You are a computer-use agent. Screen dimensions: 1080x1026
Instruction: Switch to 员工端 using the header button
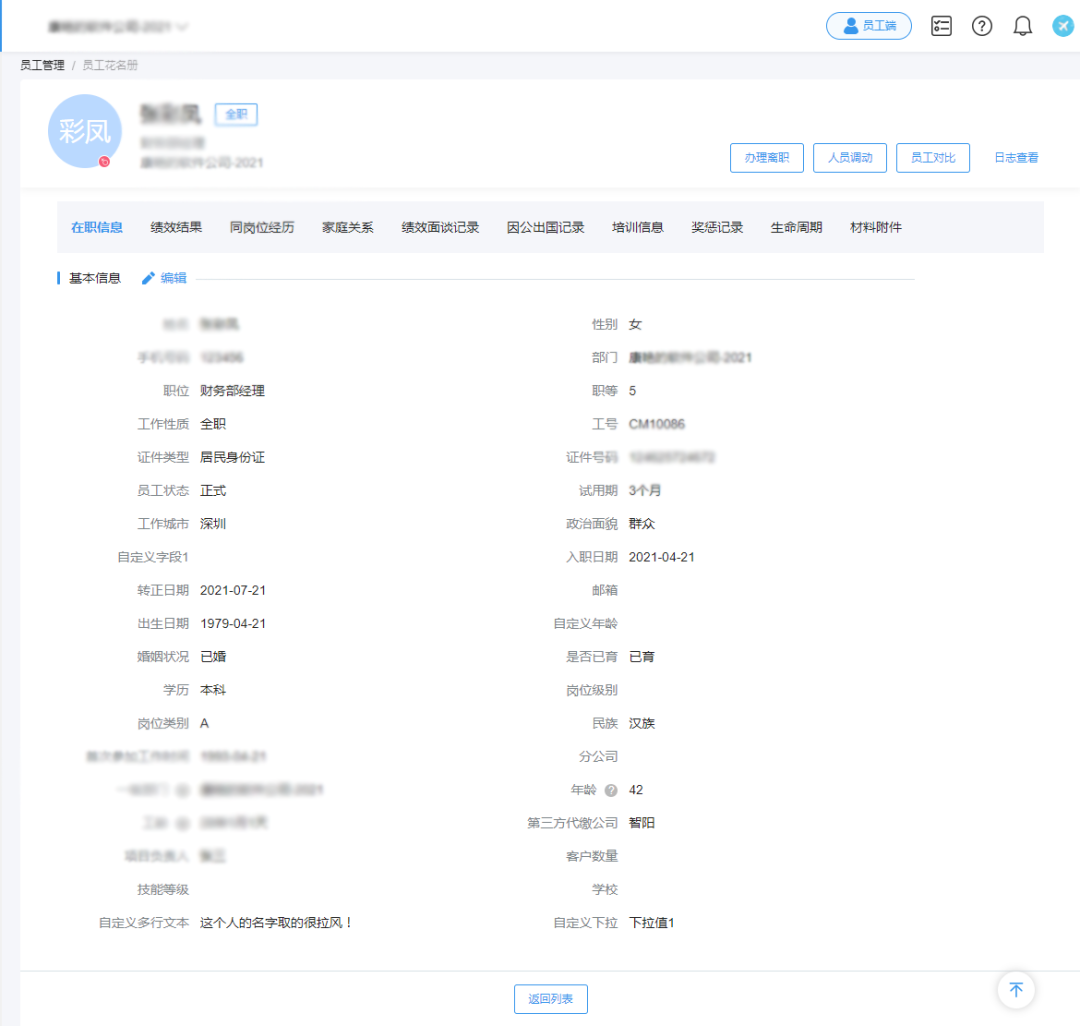click(x=869, y=26)
